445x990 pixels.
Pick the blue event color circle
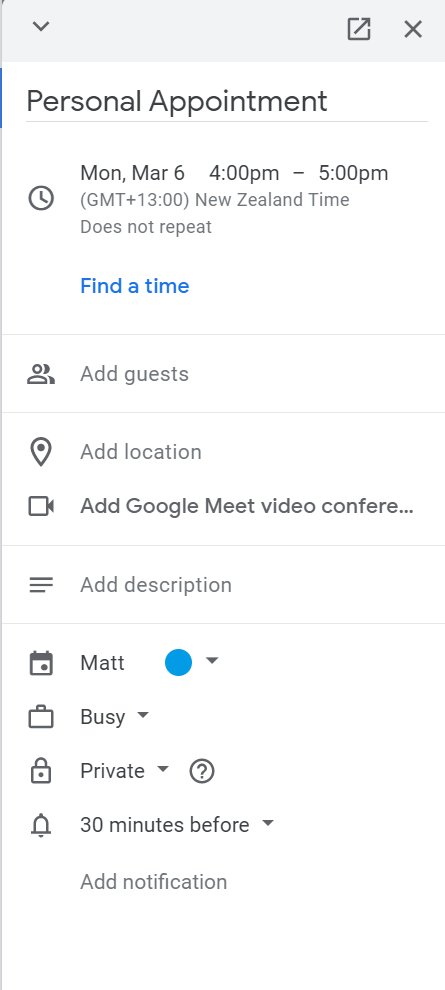tap(179, 662)
